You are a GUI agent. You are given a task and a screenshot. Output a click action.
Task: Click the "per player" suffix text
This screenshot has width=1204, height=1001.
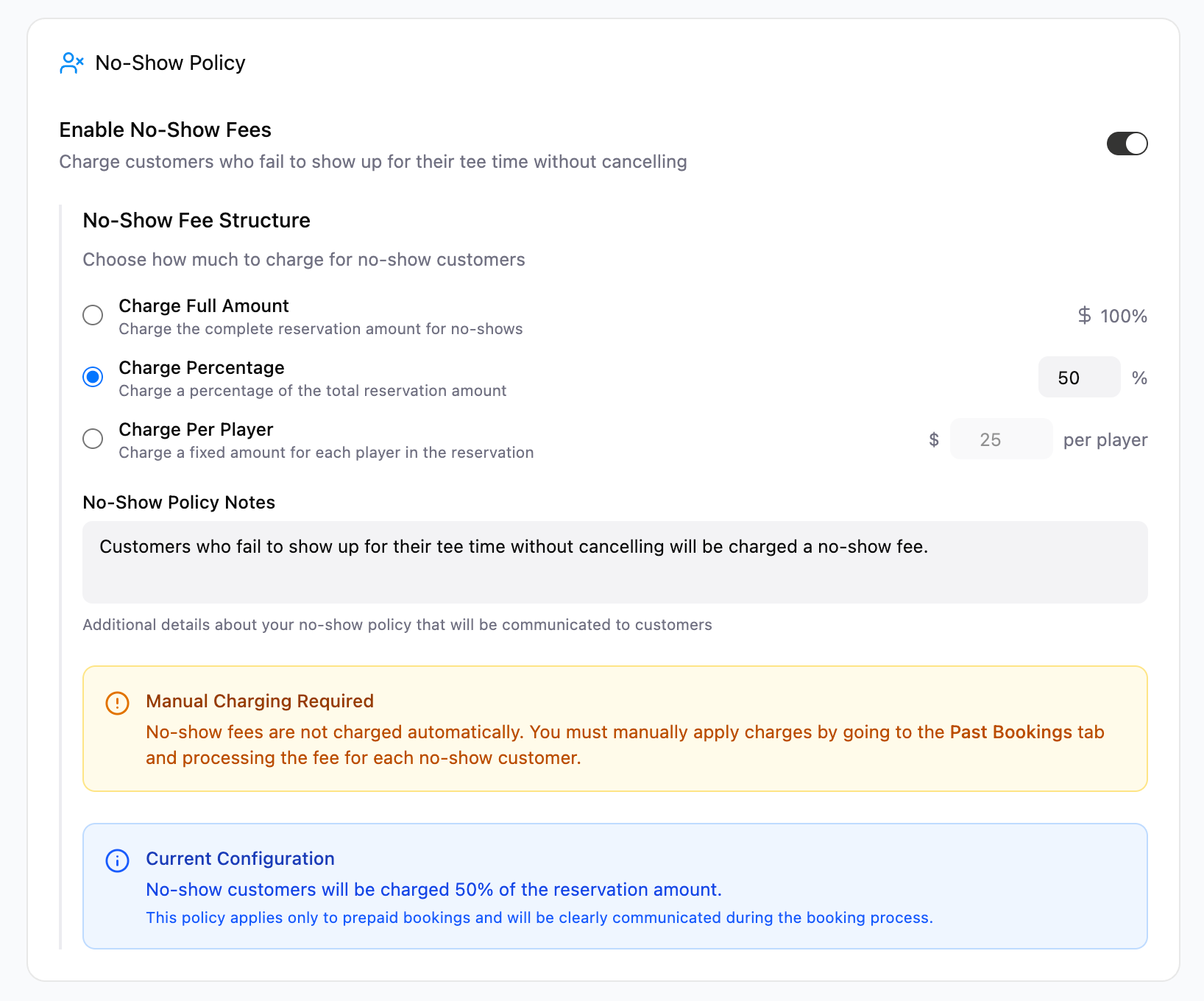pyautogui.click(x=1105, y=439)
